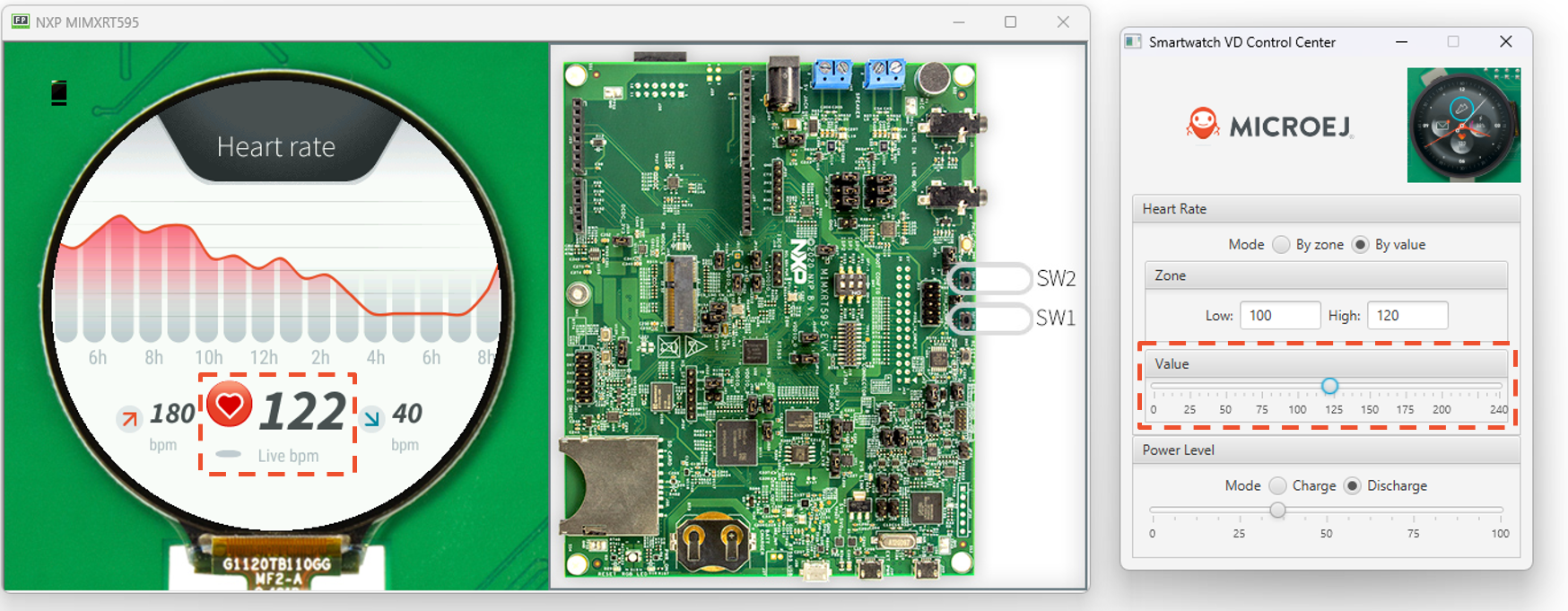This screenshot has width=1568, height=611.
Task: Click the red heart icon on watch
Action: tap(230, 405)
